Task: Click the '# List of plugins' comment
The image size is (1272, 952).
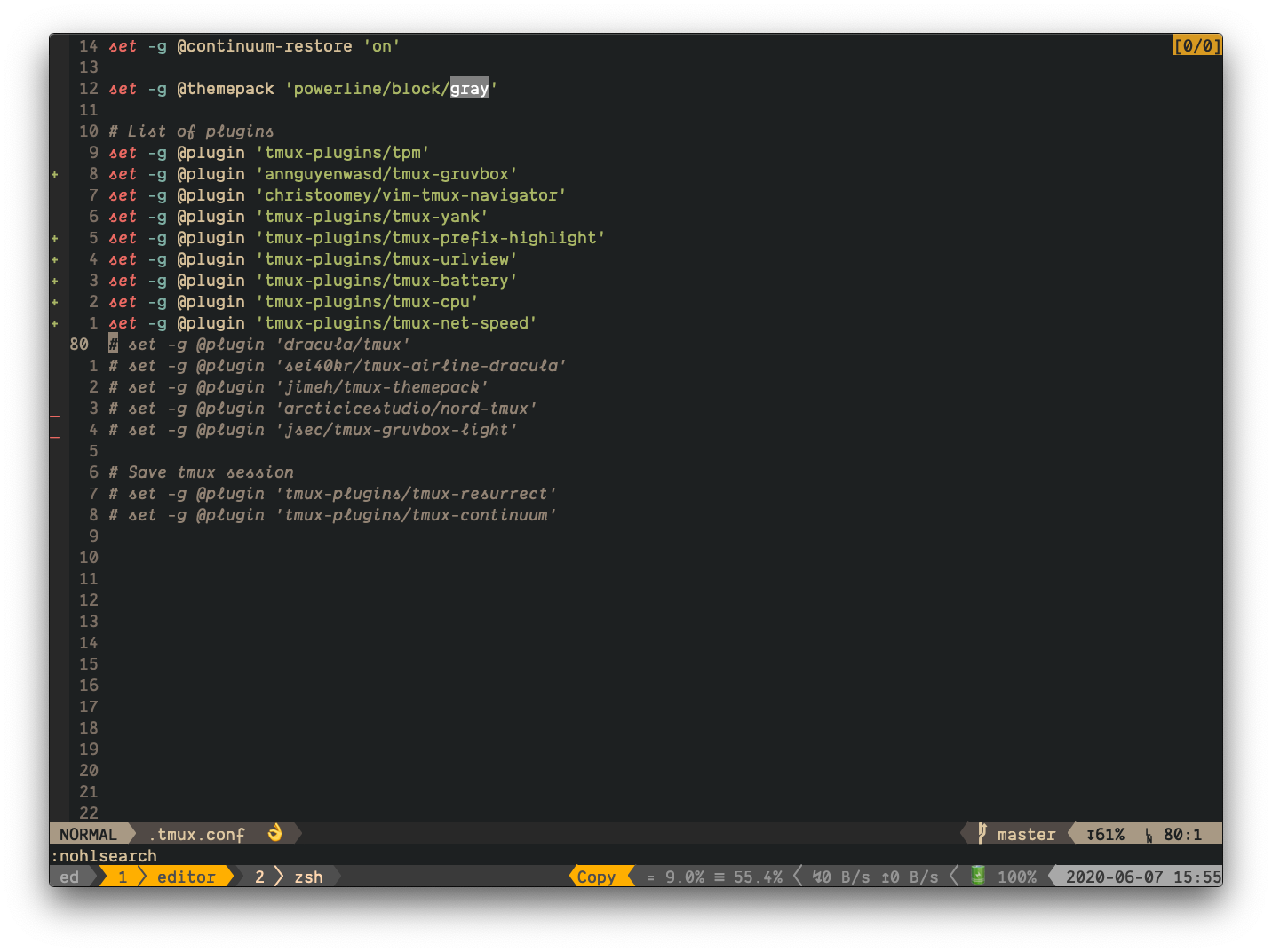Action: [x=191, y=131]
